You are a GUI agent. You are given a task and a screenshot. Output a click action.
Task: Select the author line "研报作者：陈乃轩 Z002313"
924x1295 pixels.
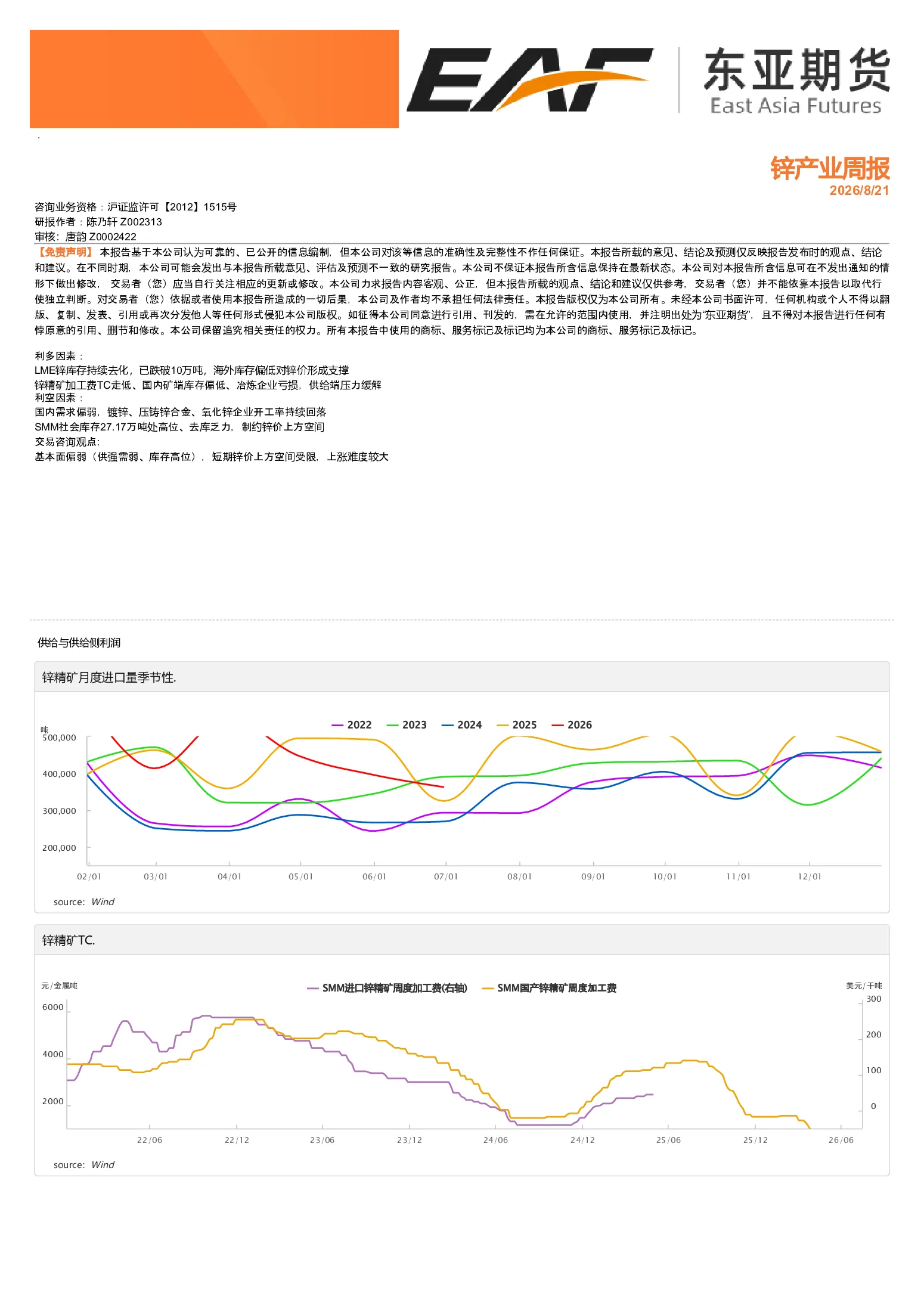click(x=98, y=222)
